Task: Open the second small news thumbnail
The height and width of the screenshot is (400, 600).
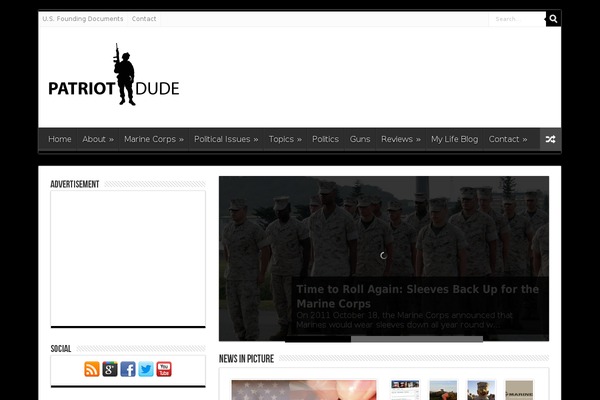Action: 443,390
